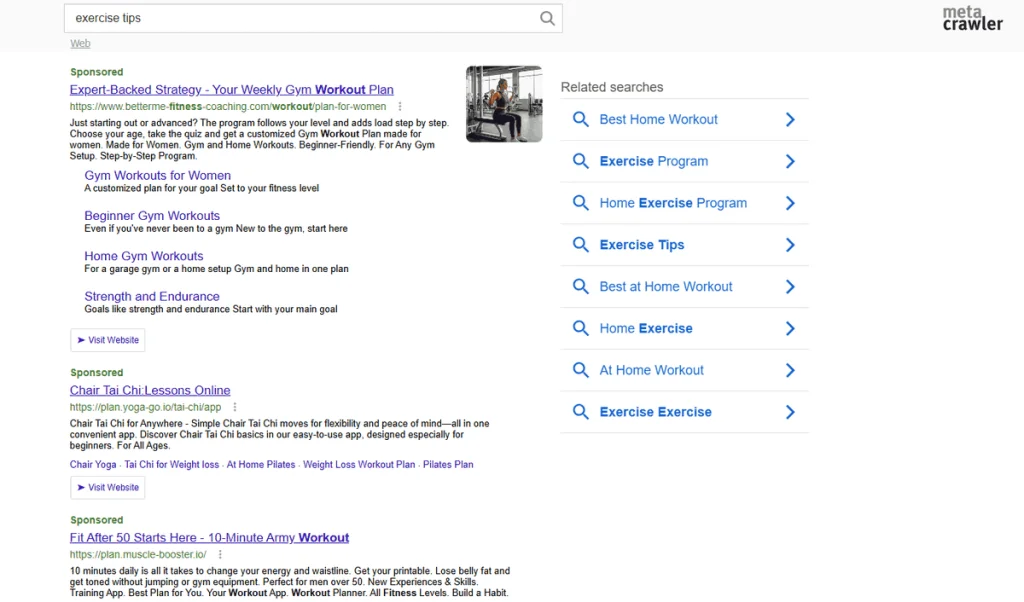Search related term Home Exercise

tap(646, 328)
